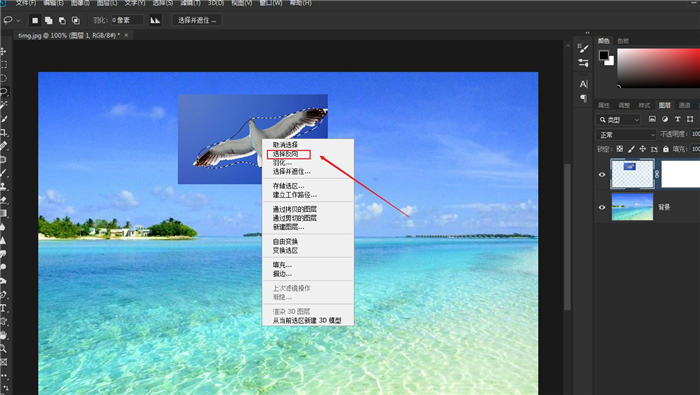Open the 选择(S) menu
The width and height of the screenshot is (700, 395).
tap(162, 3)
